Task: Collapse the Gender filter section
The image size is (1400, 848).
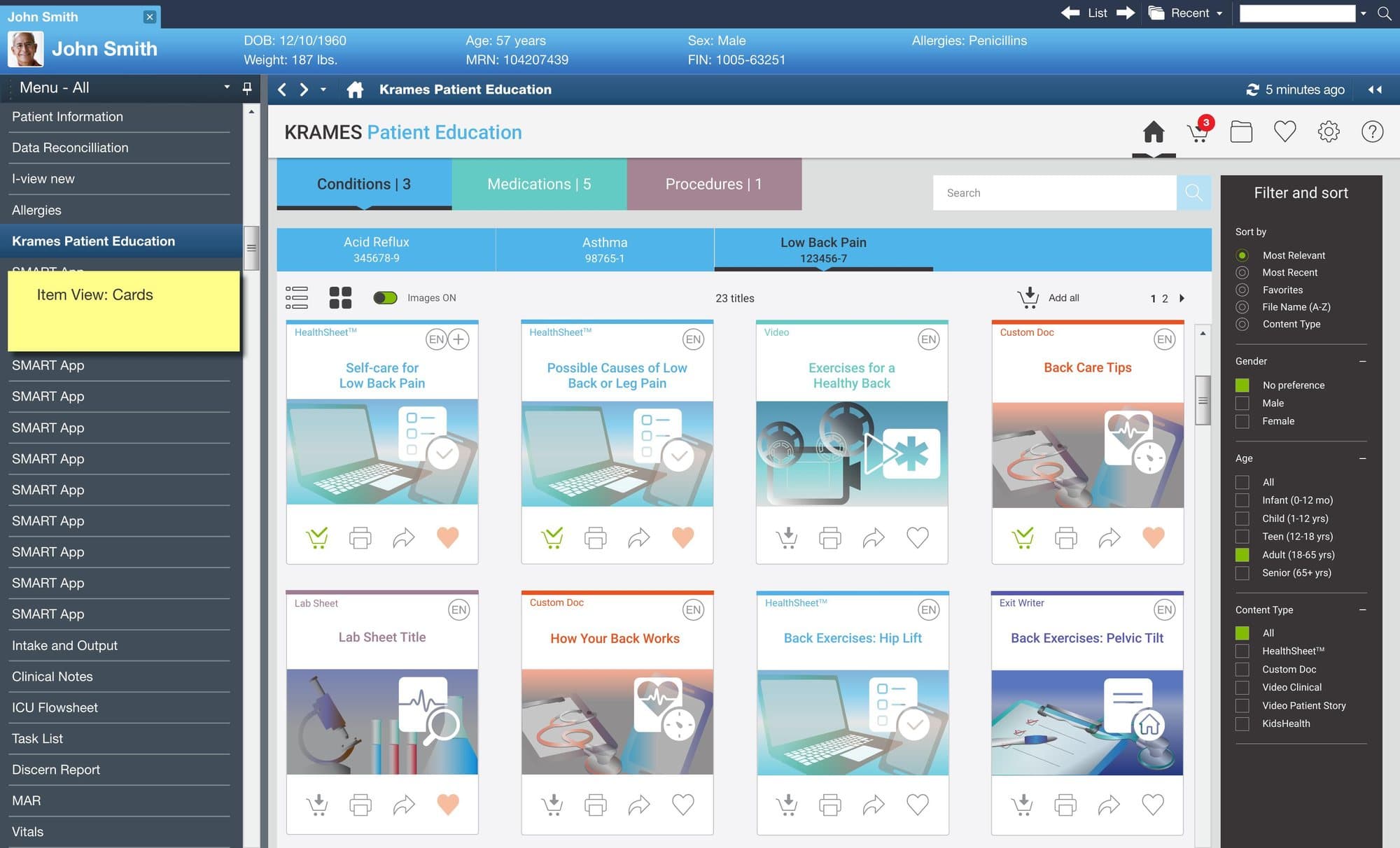Action: [1362, 361]
